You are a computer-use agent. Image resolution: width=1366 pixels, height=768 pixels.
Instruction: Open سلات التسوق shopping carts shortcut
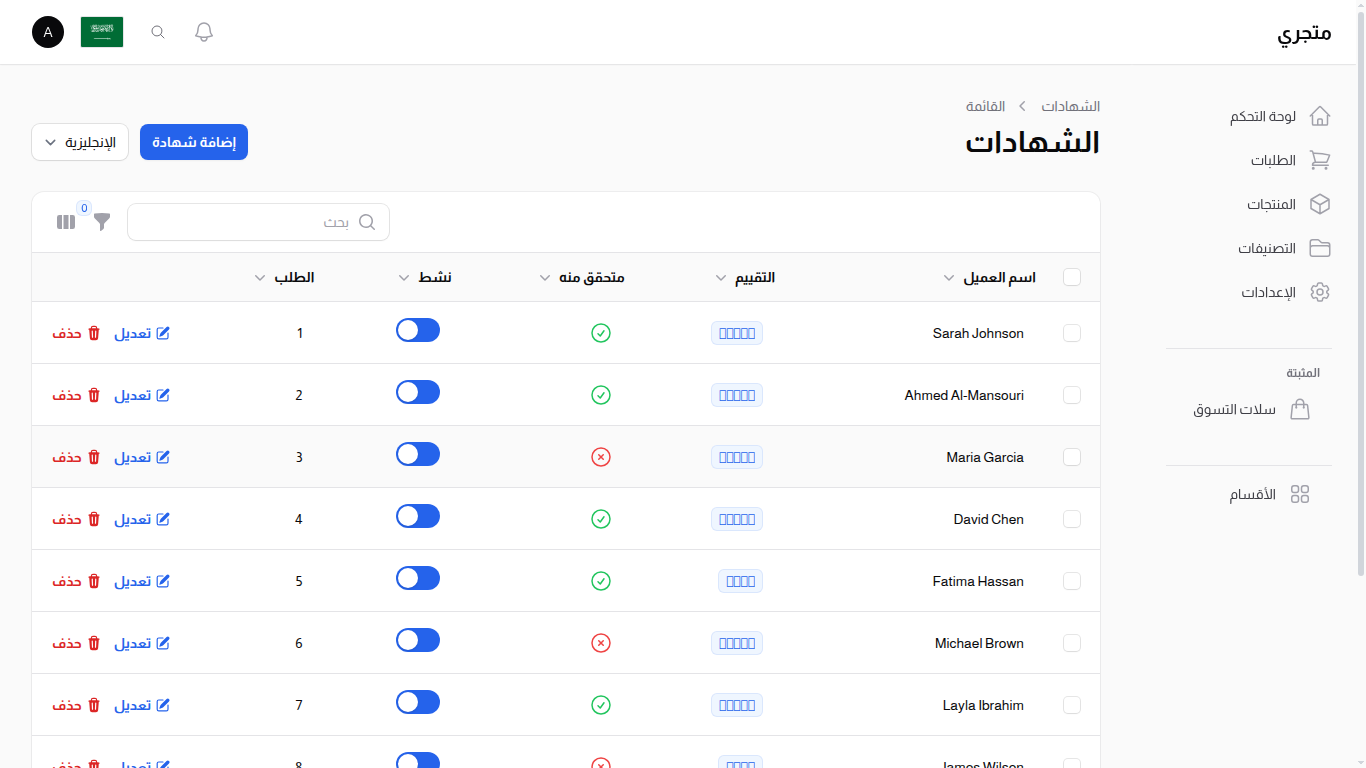pyautogui.click(x=1300, y=409)
